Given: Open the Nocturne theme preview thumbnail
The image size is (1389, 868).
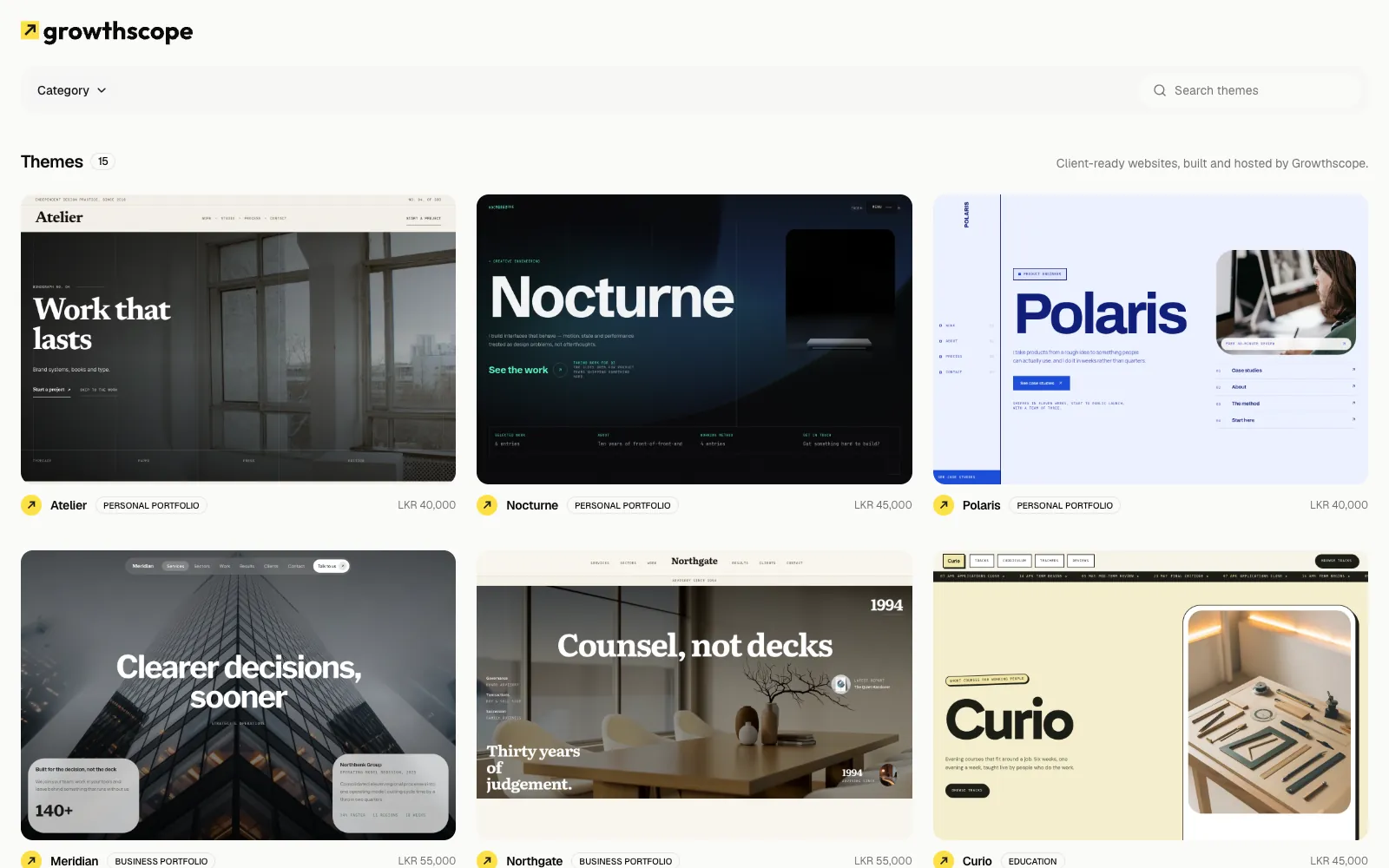Looking at the screenshot, I should pyautogui.click(x=694, y=339).
